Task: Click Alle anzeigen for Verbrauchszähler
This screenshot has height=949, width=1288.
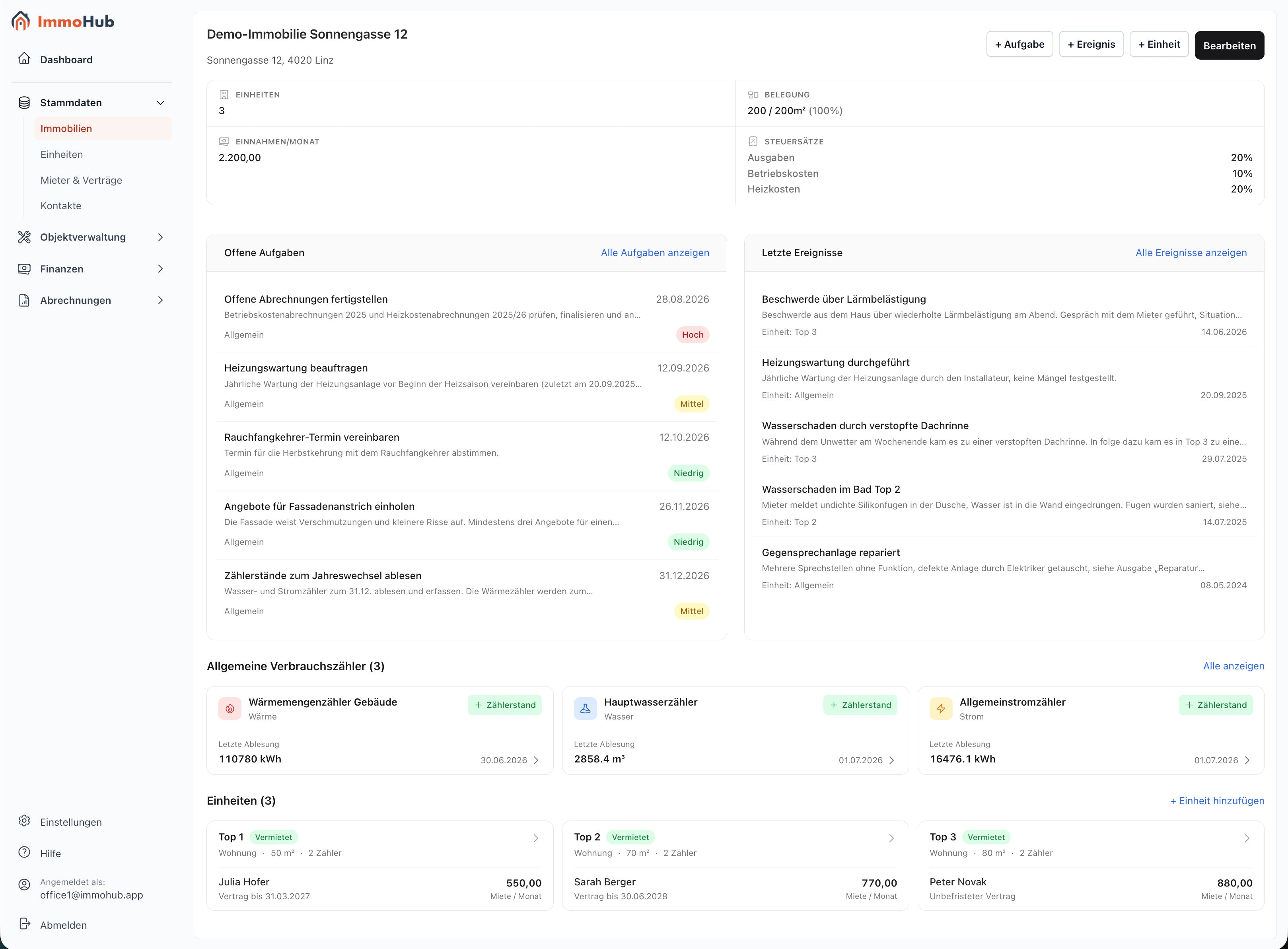Action: [x=1234, y=666]
